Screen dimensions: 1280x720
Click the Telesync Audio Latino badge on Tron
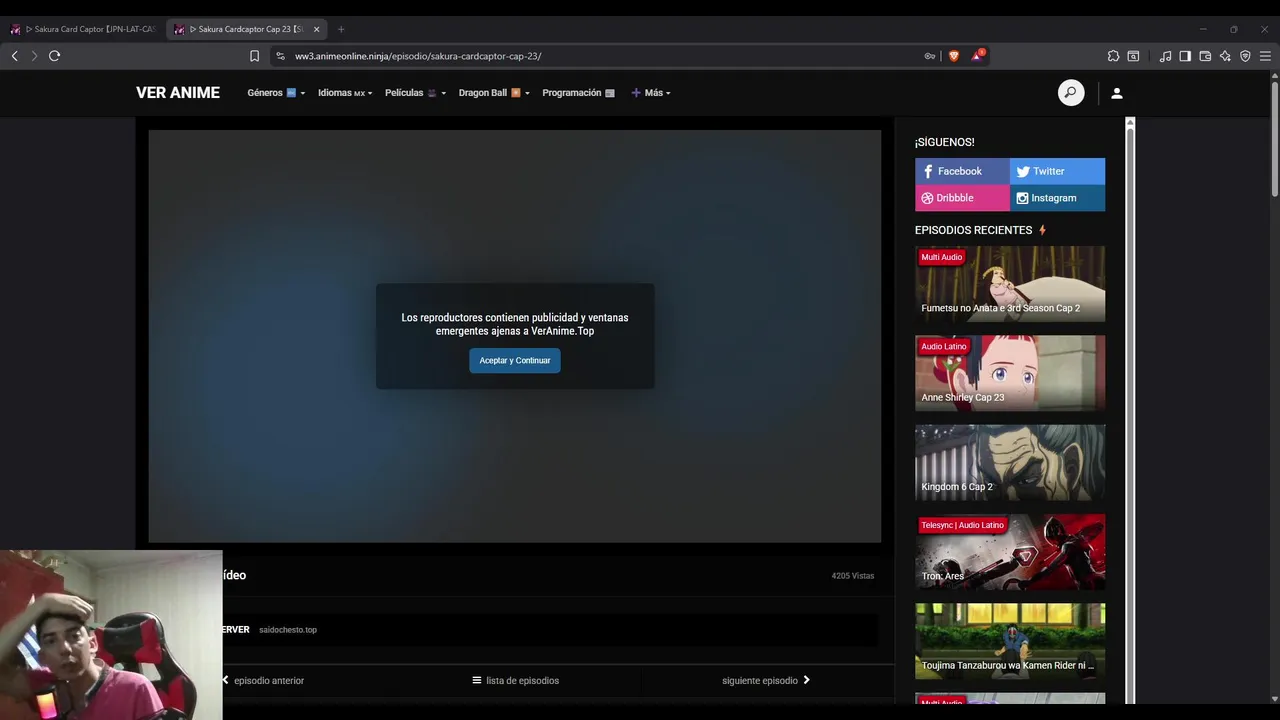click(x=963, y=525)
